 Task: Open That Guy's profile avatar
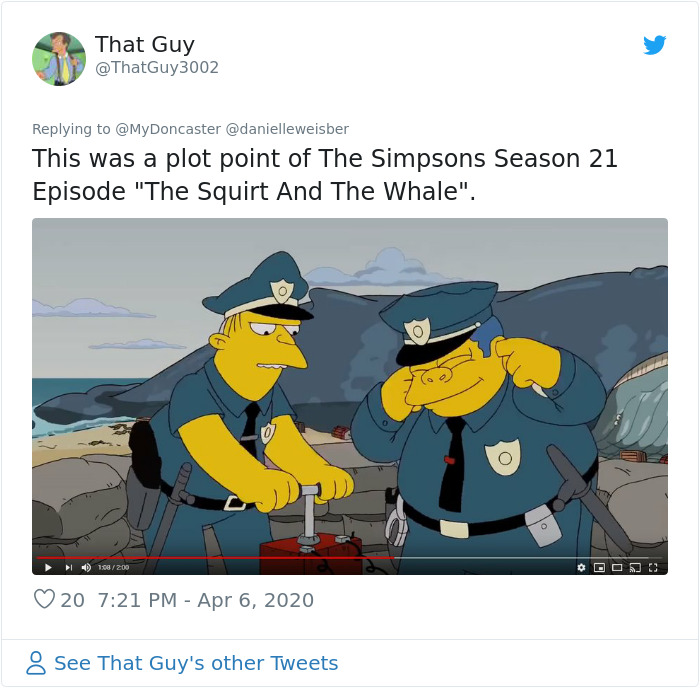pyautogui.click(x=59, y=59)
